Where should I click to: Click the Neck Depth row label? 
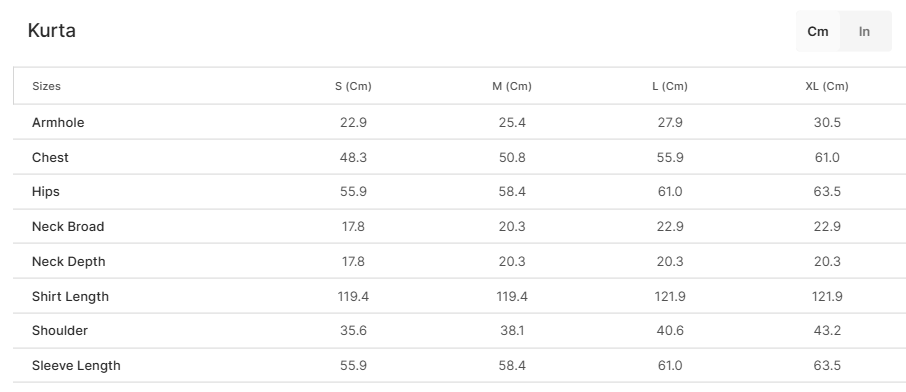(x=69, y=261)
